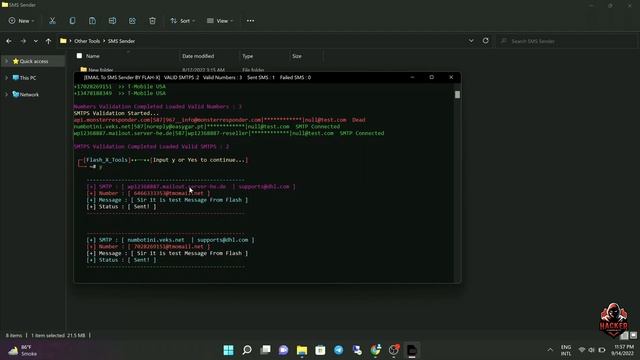Image resolution: width=640 pixels, height=360 pixels.
Task: Click the 'numbotini.veks.net' SMTP line in second block
Action: tap(170, 240)
